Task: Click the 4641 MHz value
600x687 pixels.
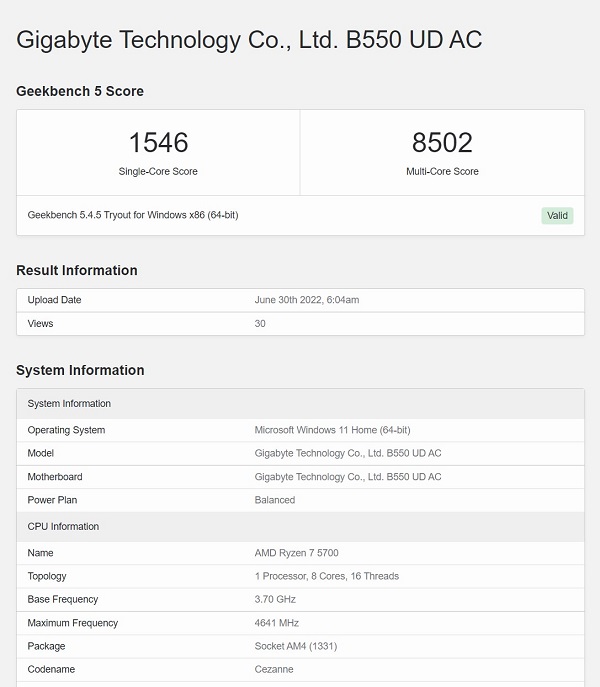Action: tap(277, 623)
